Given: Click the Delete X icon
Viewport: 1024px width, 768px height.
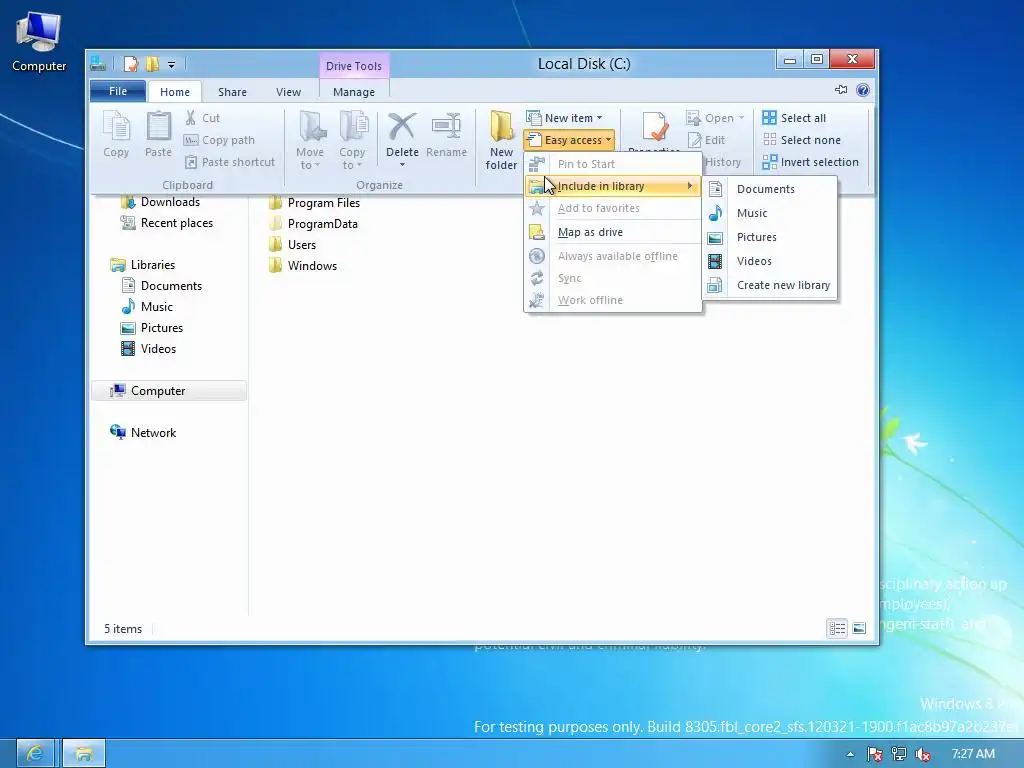Looking at the screenshot, I should coord(402,127).
